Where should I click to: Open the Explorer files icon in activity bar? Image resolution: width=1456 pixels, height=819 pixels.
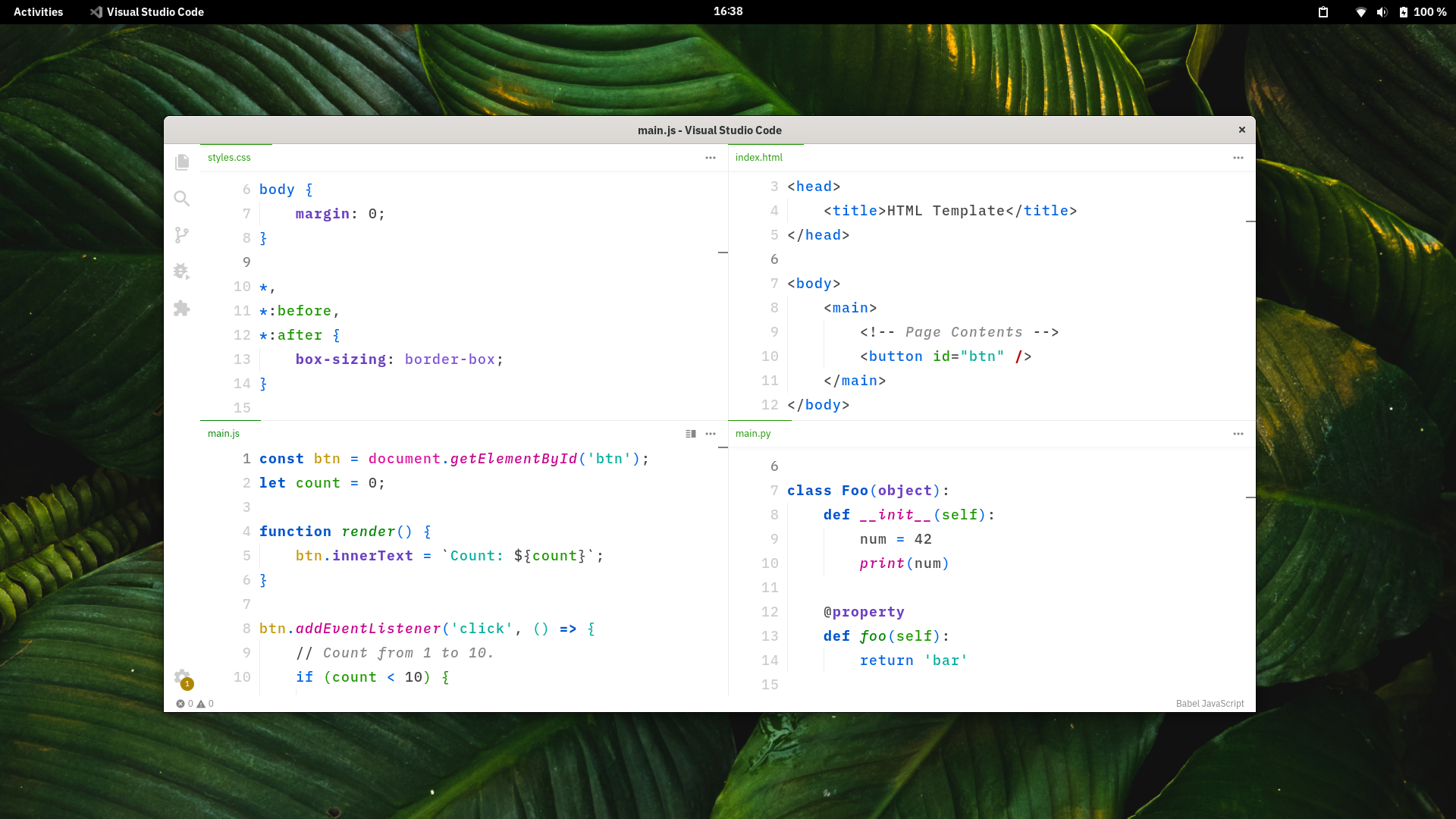point(182,162)
